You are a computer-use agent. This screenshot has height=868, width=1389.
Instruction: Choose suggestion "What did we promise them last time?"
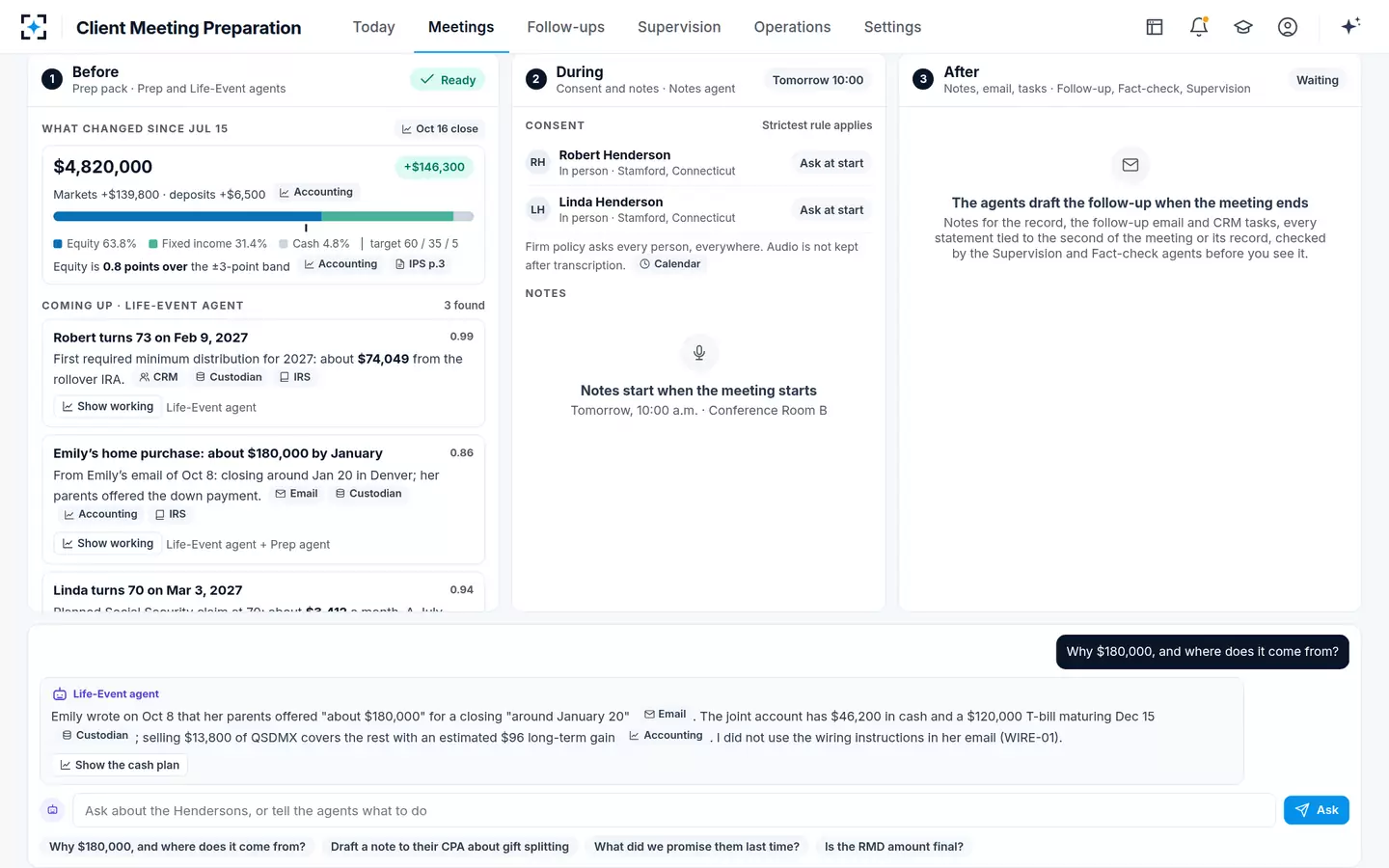tap(696, 847)
